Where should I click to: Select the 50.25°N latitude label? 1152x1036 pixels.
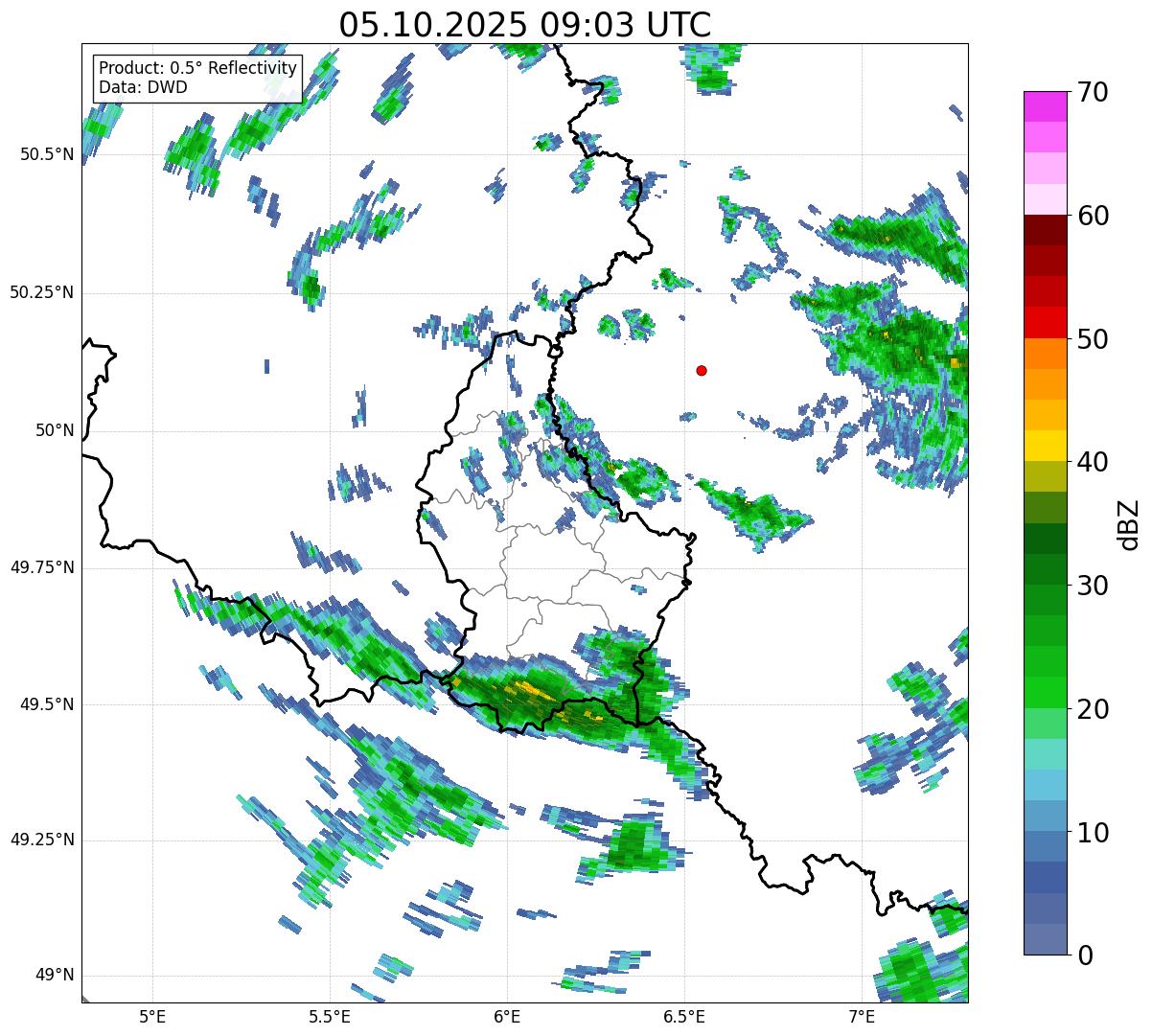(42, 292)
